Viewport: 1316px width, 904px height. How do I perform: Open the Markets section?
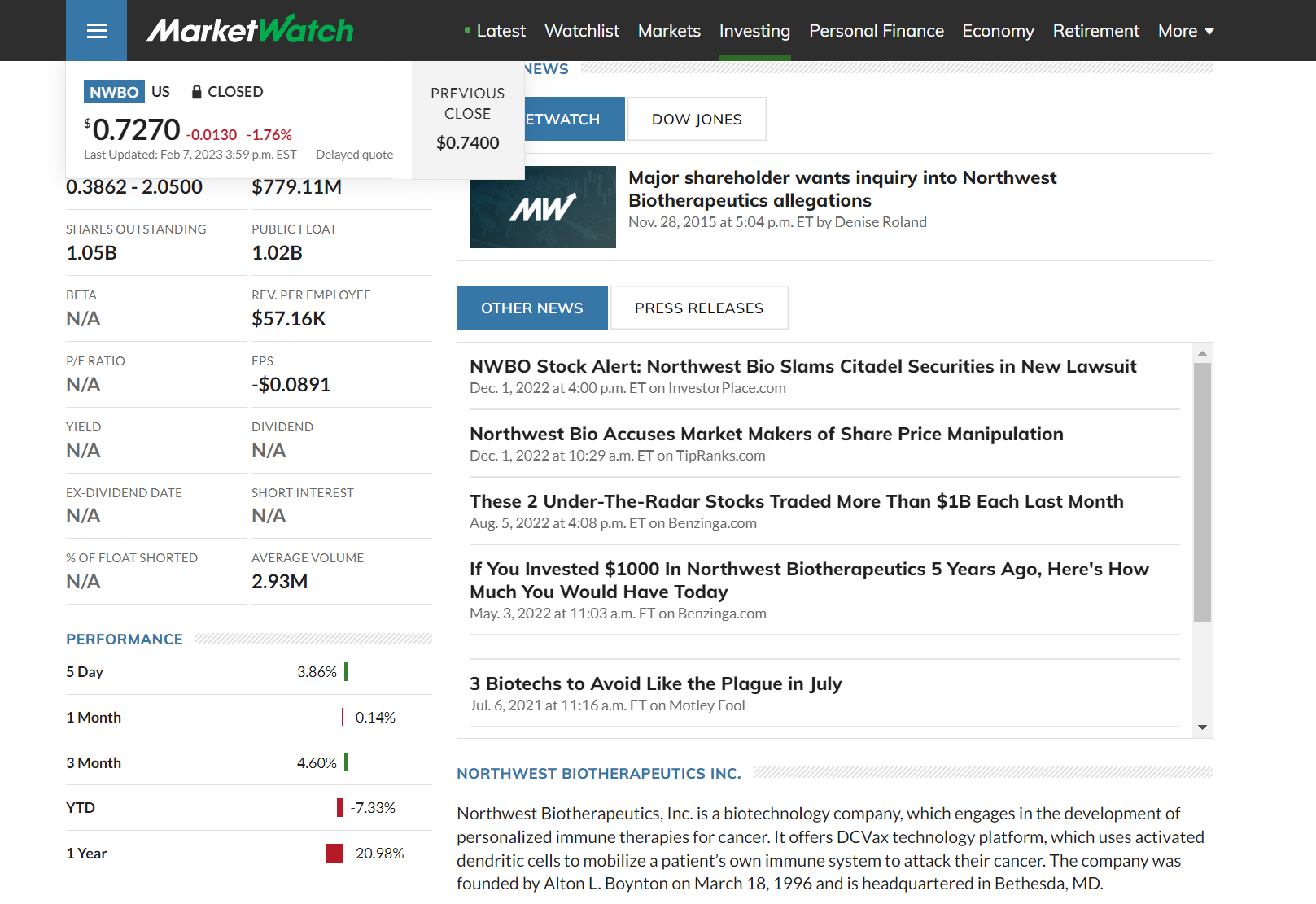click(669, 31)
